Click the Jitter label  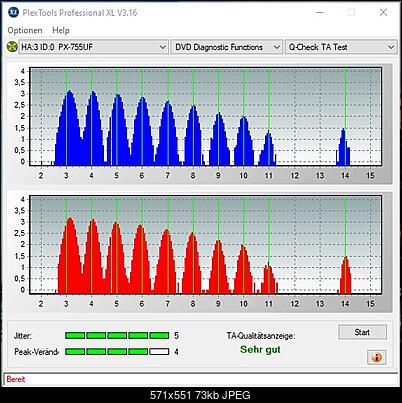pyautogui.click(x=23, y=336)
